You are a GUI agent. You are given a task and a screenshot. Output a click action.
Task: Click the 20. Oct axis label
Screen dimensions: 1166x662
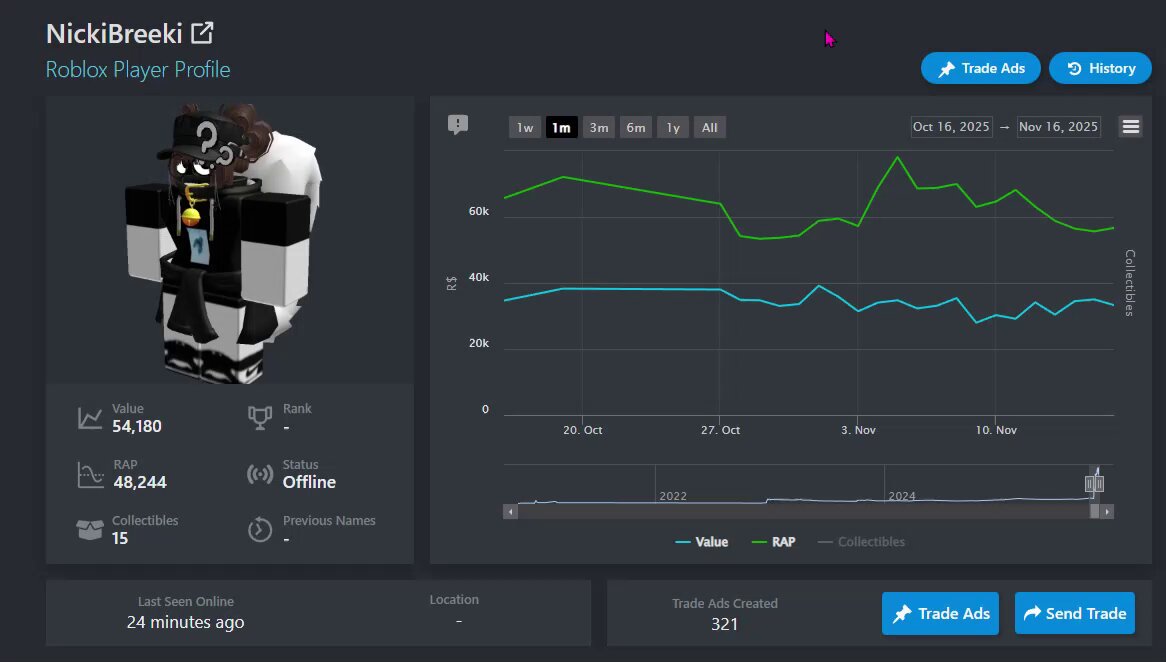582,430
